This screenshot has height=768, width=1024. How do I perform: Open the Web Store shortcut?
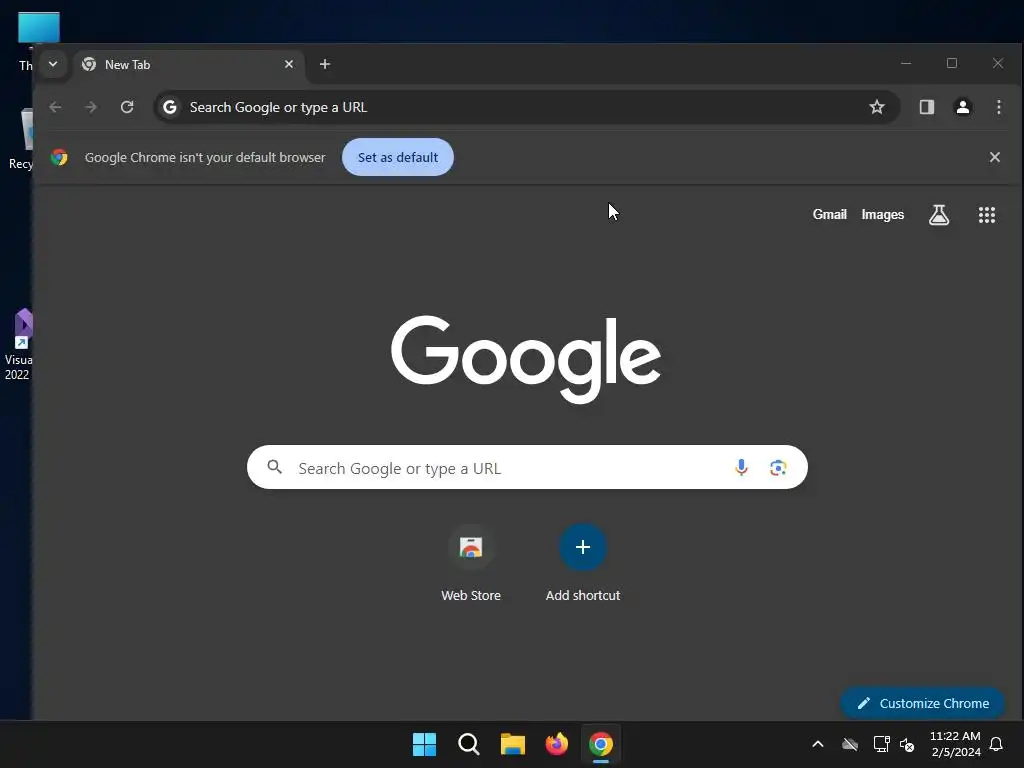(471, 563)
